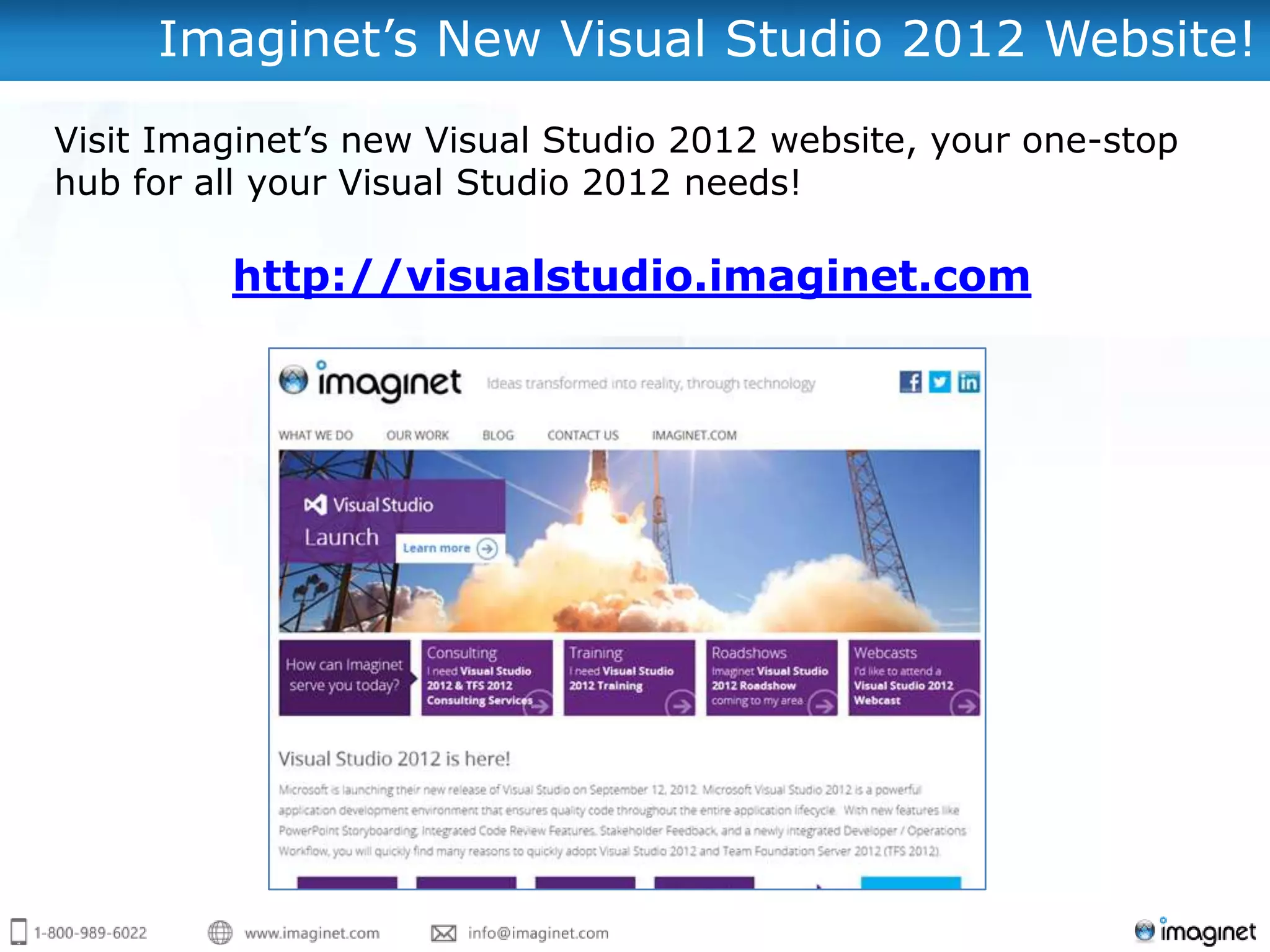Open the Roadshows tile
Viewport: 1270px width, 952px height.
[771, 677]
